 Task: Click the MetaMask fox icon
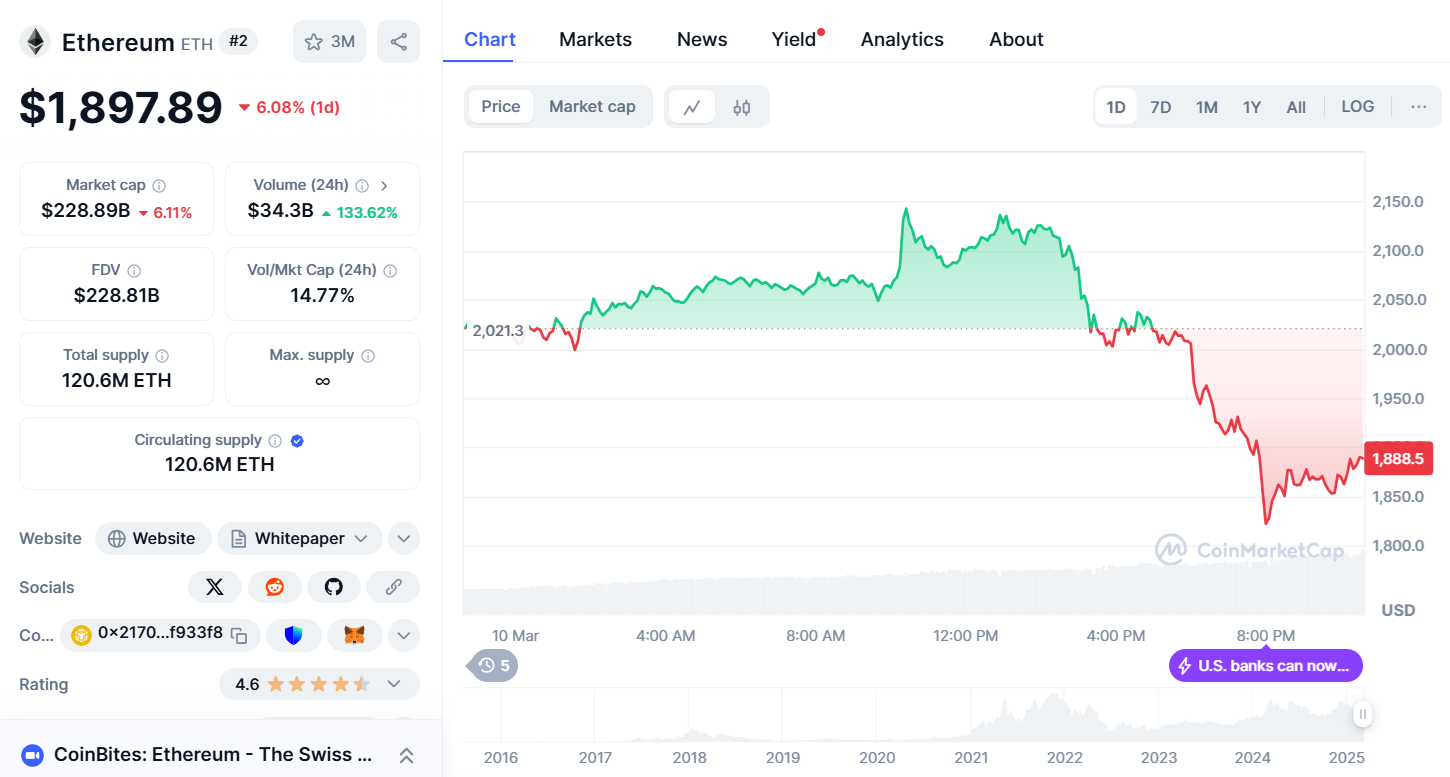pos(354,635)
